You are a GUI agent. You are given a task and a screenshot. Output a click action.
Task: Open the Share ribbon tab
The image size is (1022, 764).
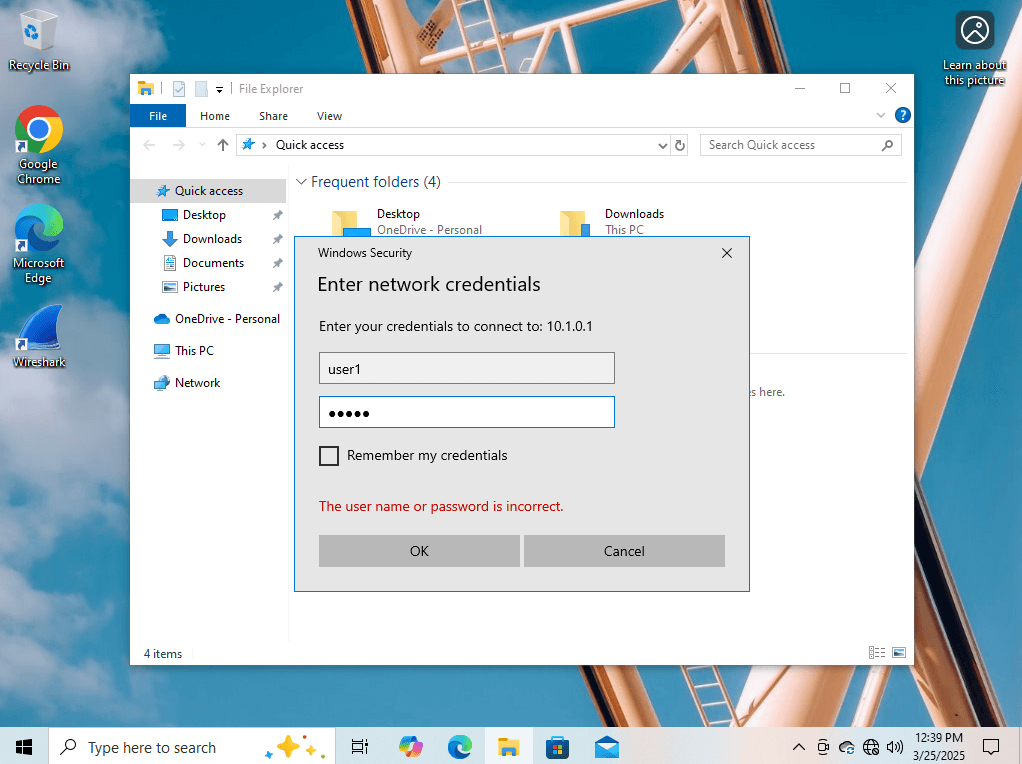273,116
